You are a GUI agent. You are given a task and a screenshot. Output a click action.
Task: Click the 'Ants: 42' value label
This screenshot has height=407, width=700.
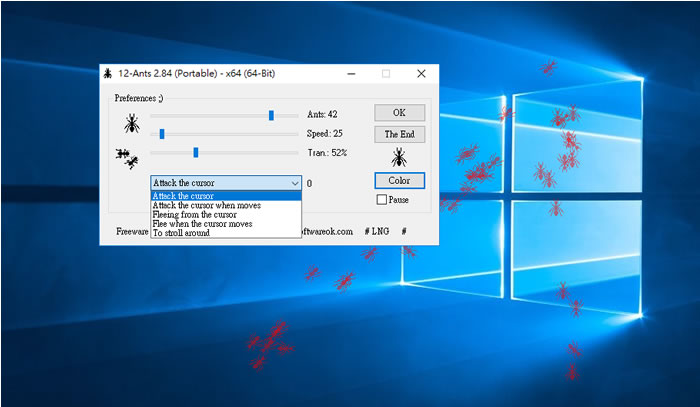pos(322,114)
